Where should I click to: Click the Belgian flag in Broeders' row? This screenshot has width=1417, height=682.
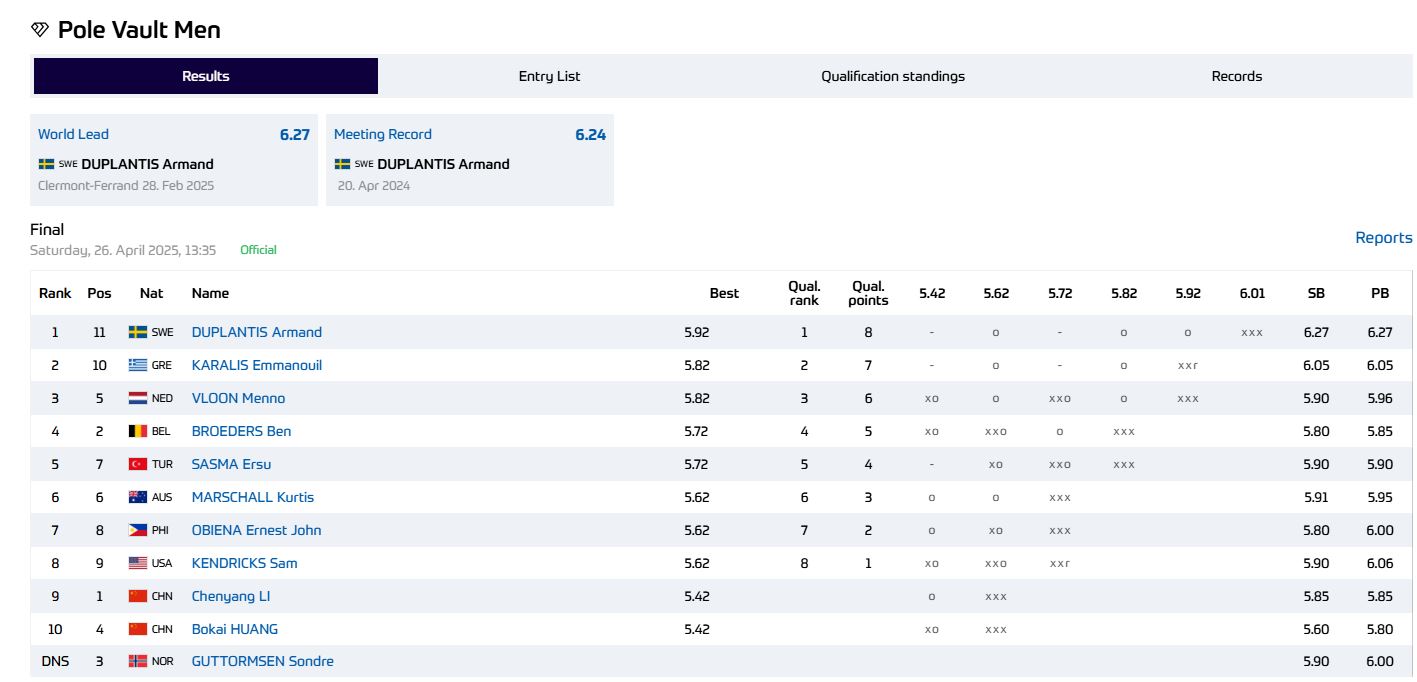138,432
